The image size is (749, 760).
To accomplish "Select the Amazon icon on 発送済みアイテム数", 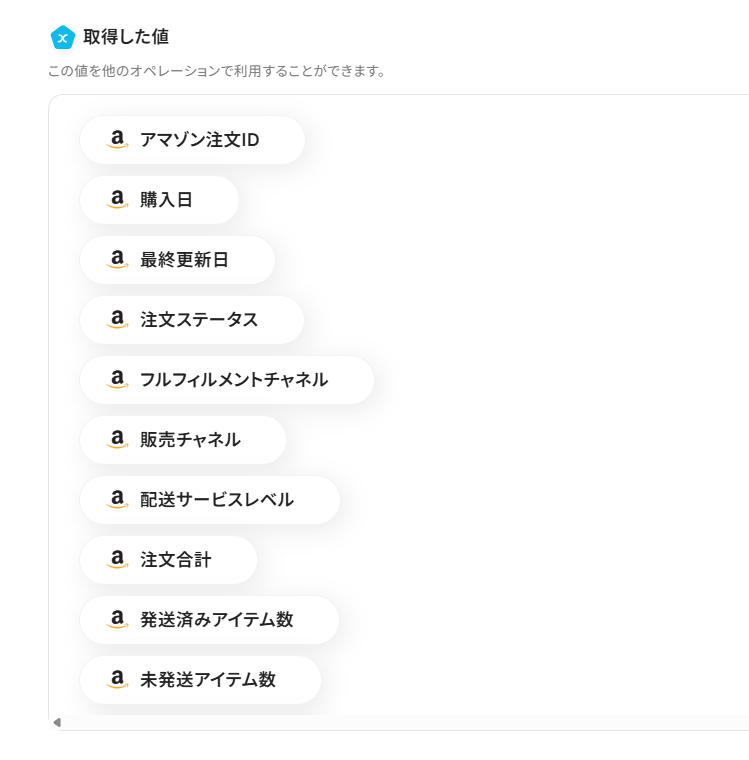I will (x=118, y=620).
